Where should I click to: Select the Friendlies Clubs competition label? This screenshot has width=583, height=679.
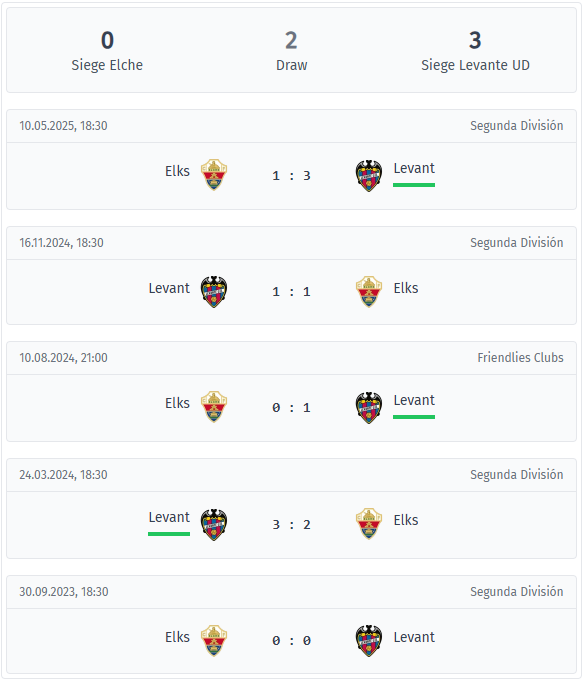click(x=520, y=358)
